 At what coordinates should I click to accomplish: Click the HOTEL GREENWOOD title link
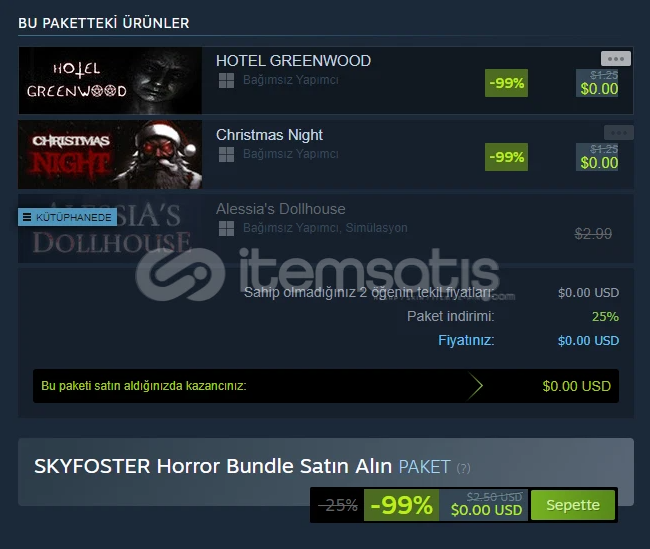[x=293, y=61]
